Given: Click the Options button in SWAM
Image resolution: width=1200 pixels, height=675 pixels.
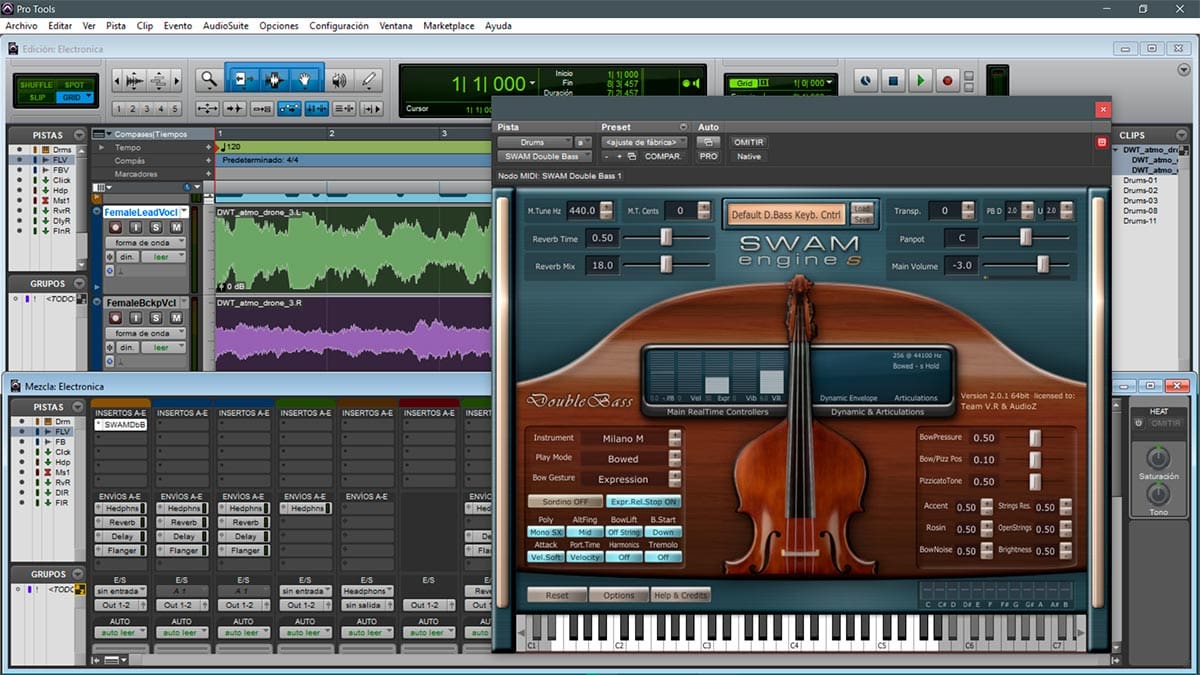Looking at the screenshot, I should (619, 595).
